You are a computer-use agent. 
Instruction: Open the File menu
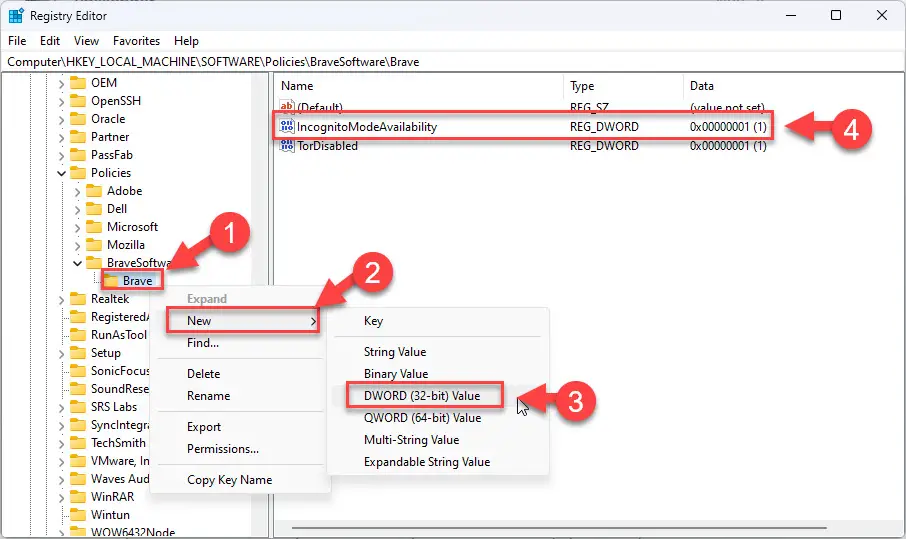tap(17, 41)
